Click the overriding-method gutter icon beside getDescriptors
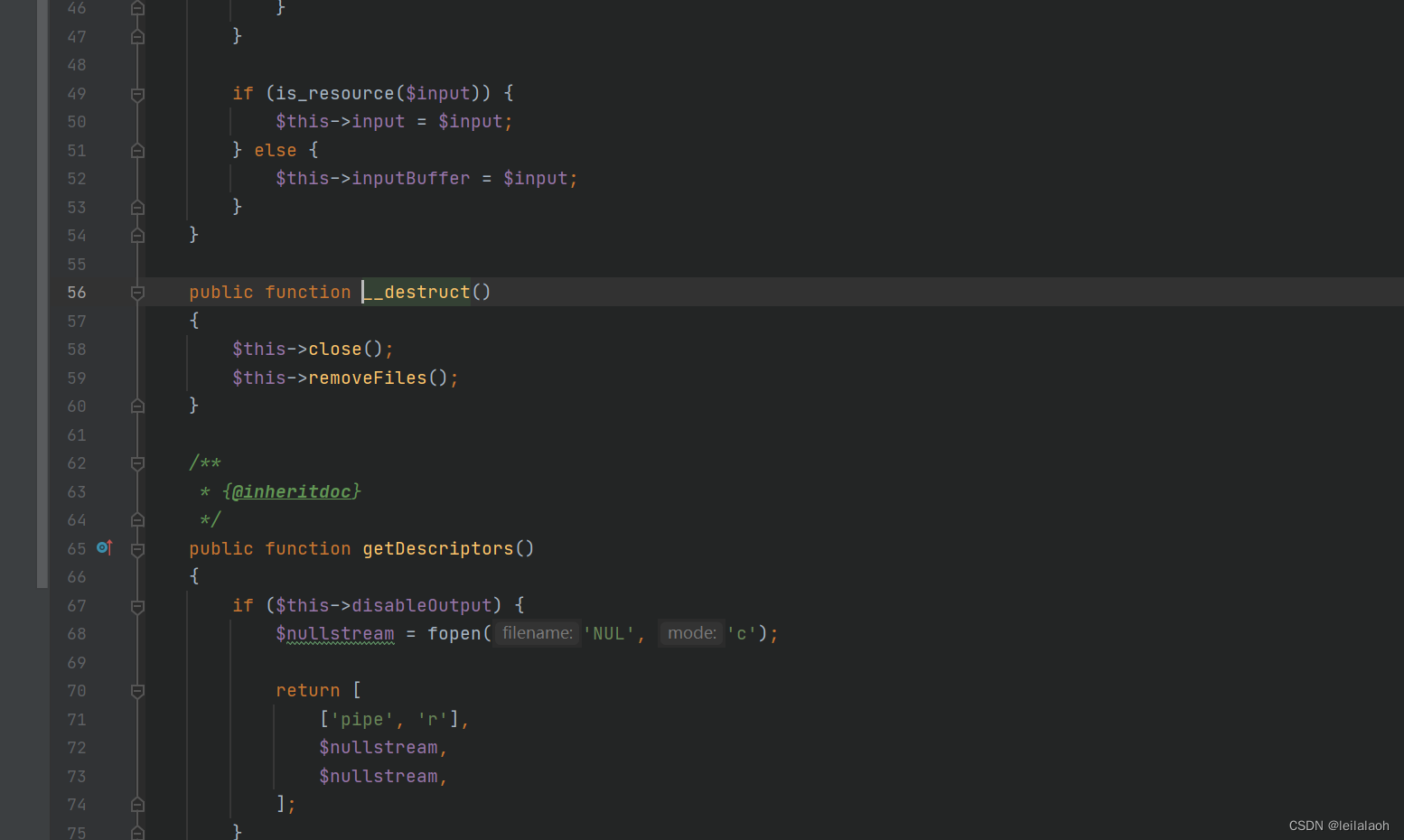1404x840 pixels. [104, 547]
